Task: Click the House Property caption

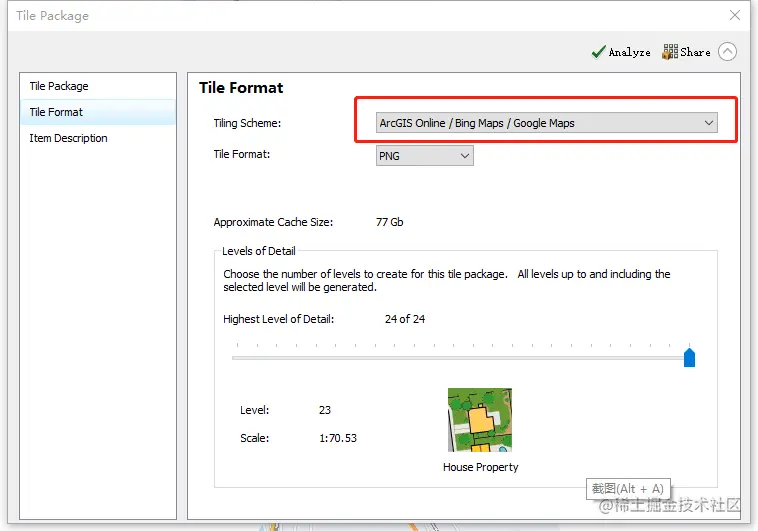Action: tap(481, 467)
